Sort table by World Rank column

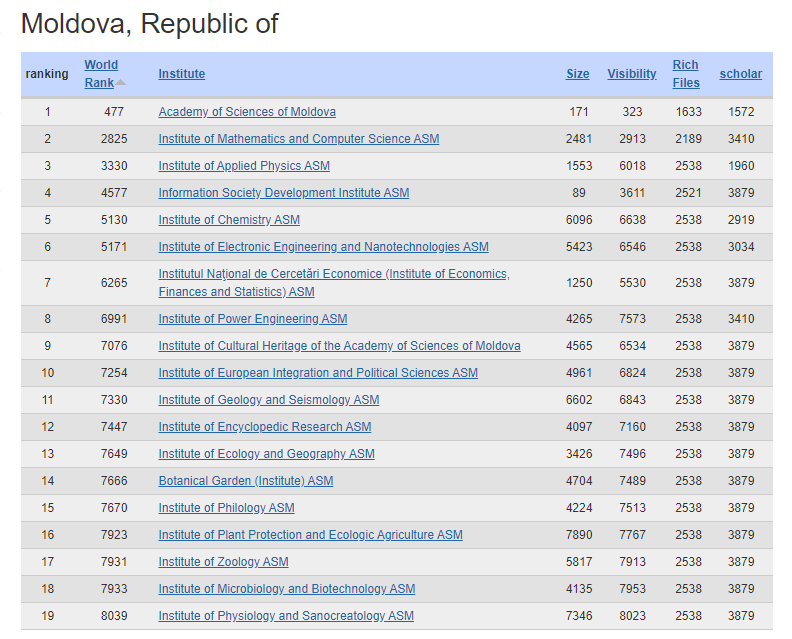coord(101,74)
